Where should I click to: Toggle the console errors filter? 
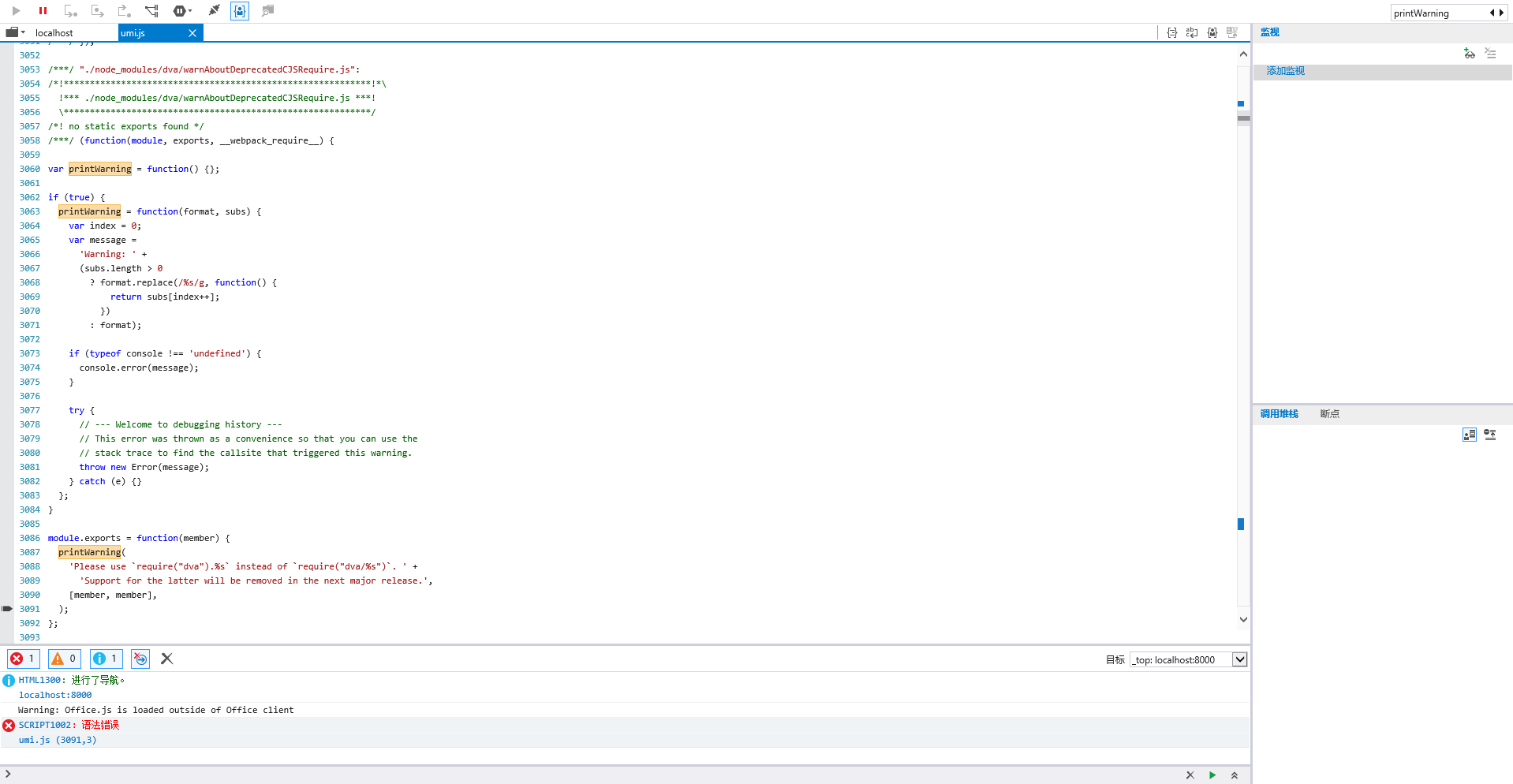coord(23,659)
